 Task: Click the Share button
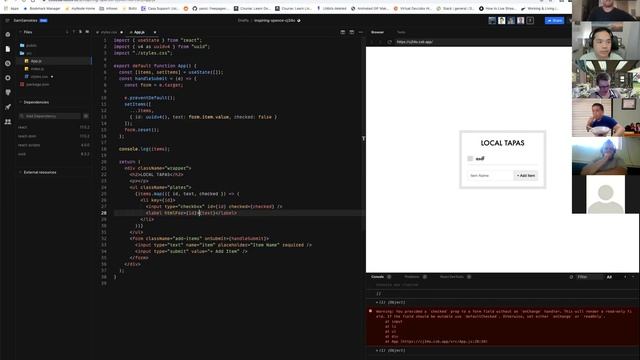[554, 20]
